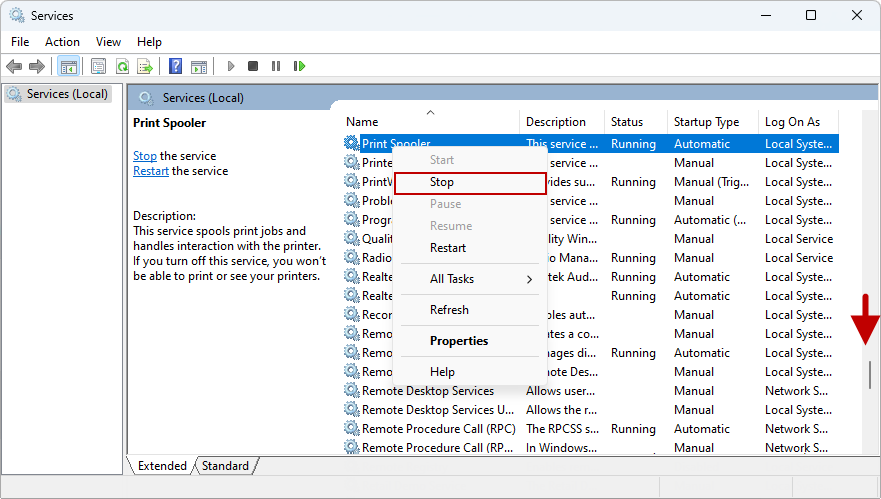Viewport: 881px width, 499px height.
Task: Switch to the Standard tab
Action: 226,466
